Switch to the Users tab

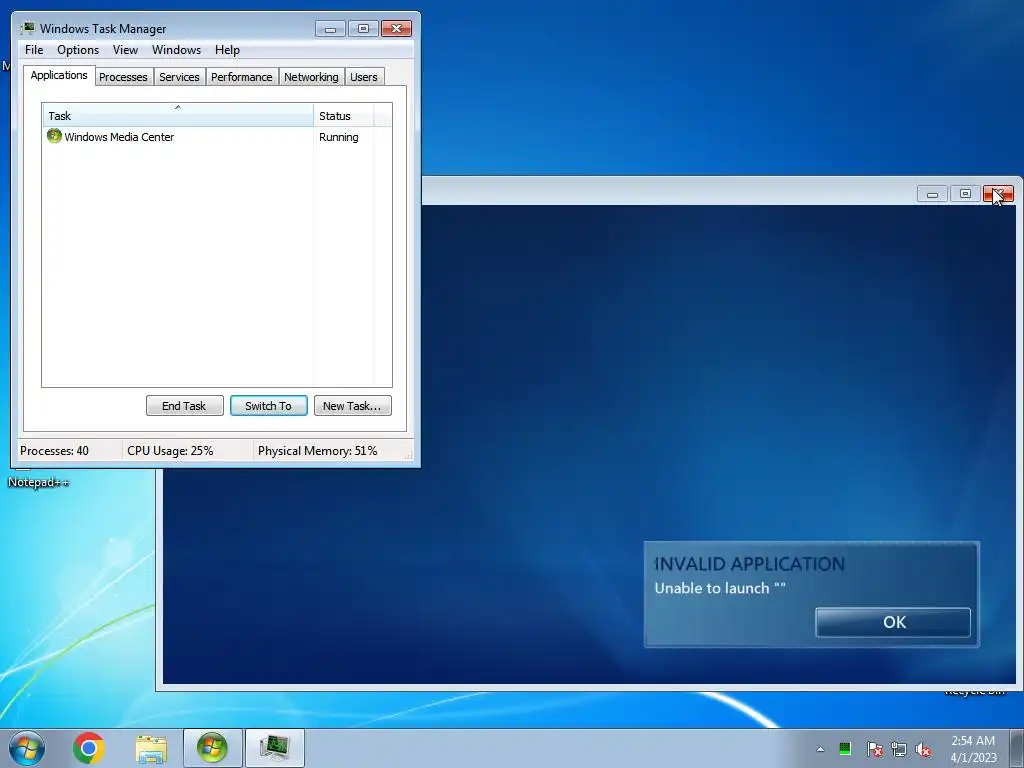(x=364, y=77)
